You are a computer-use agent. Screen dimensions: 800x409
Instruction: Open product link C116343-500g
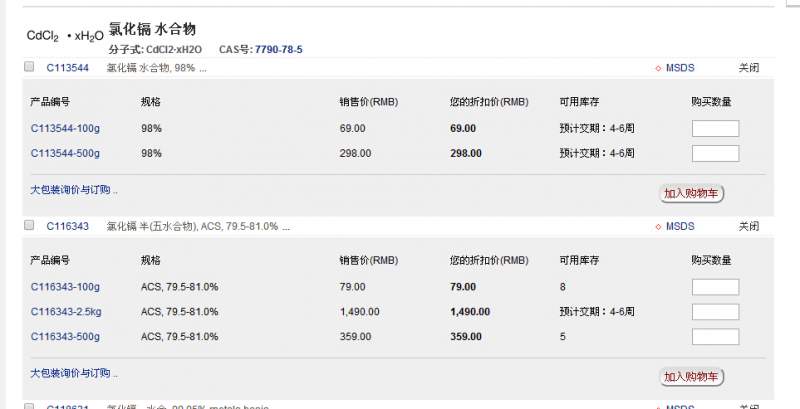tap(65, 337)
